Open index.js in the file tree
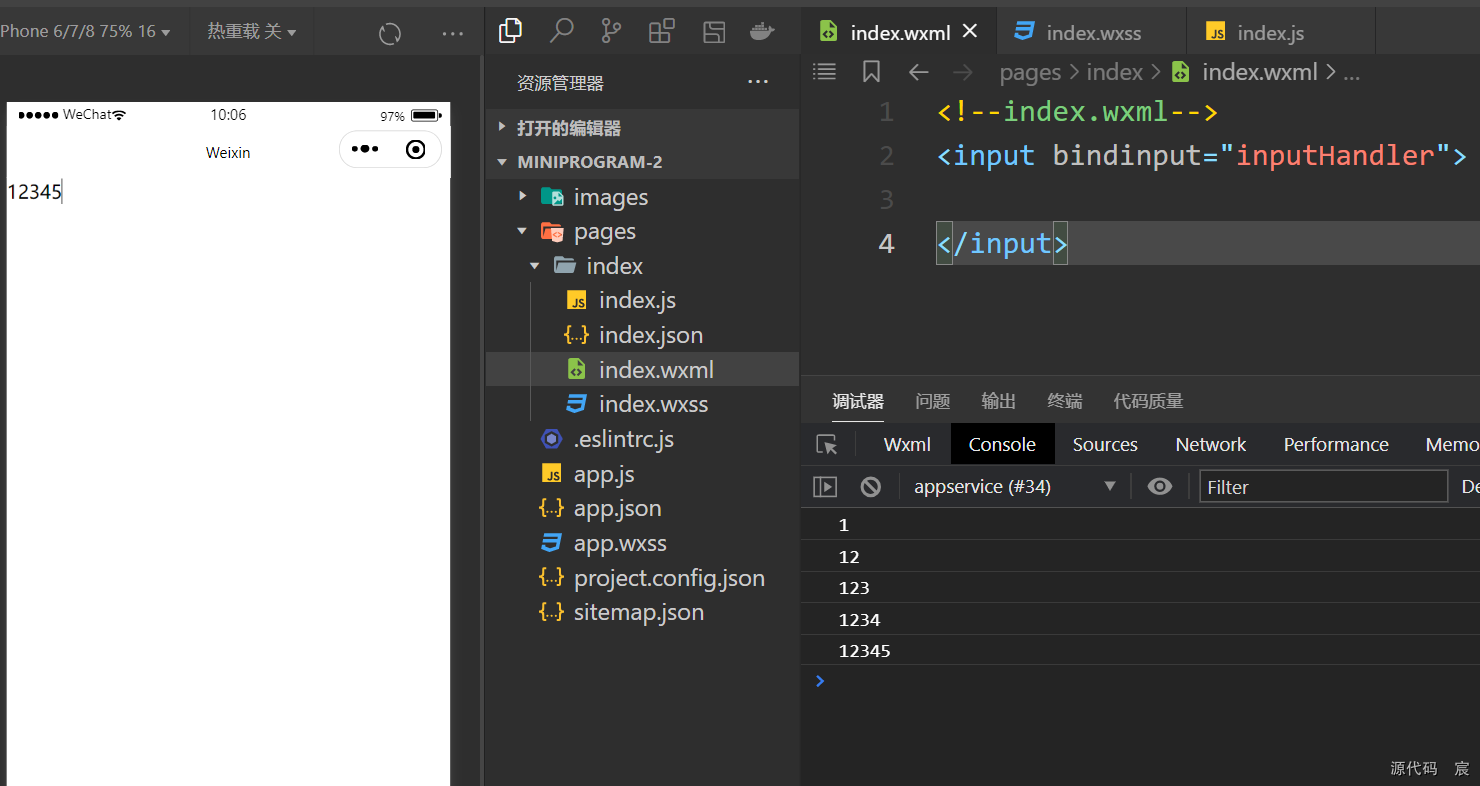 (642, 300)
